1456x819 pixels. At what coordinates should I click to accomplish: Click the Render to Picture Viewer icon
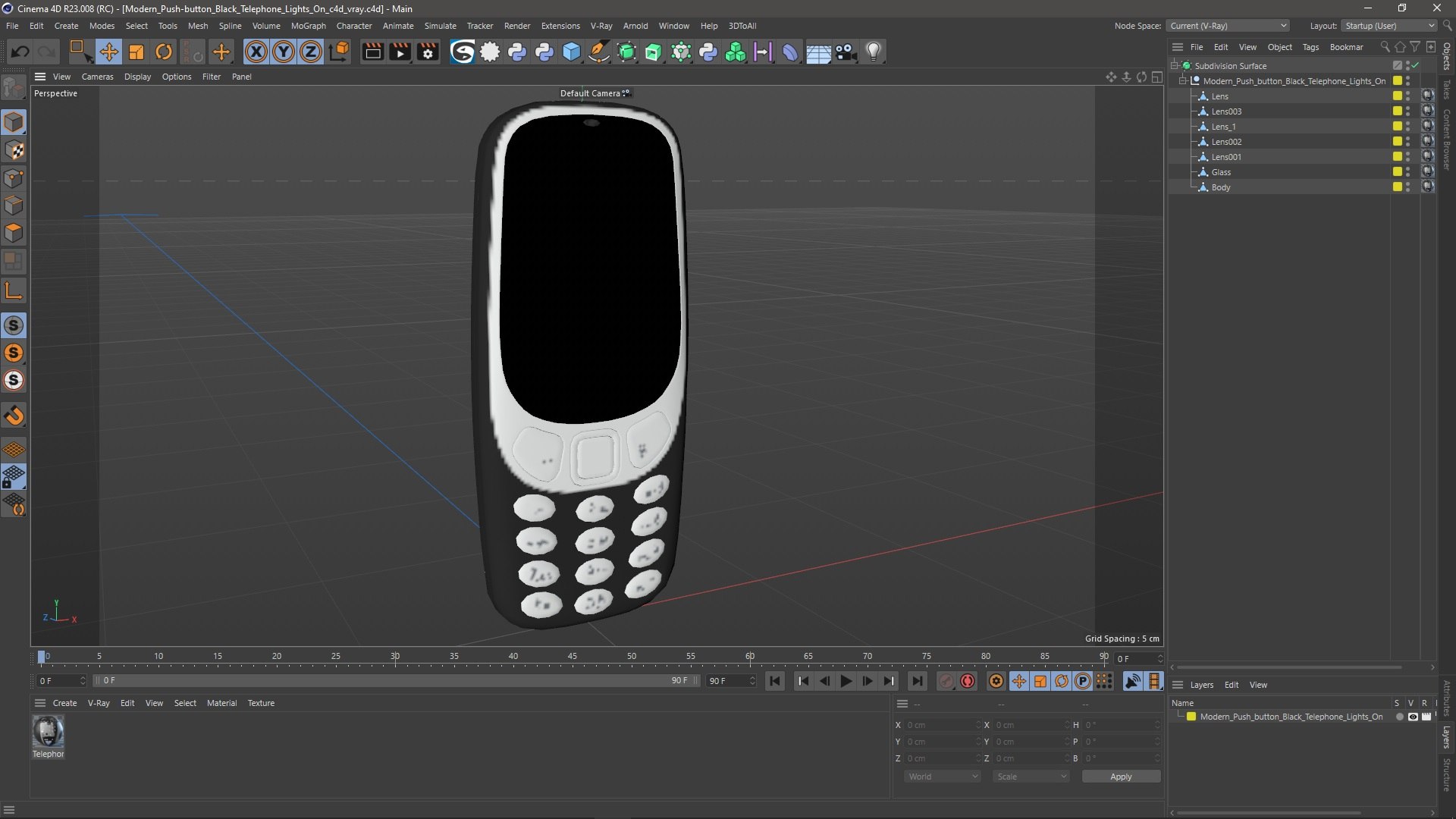[400, 52]
